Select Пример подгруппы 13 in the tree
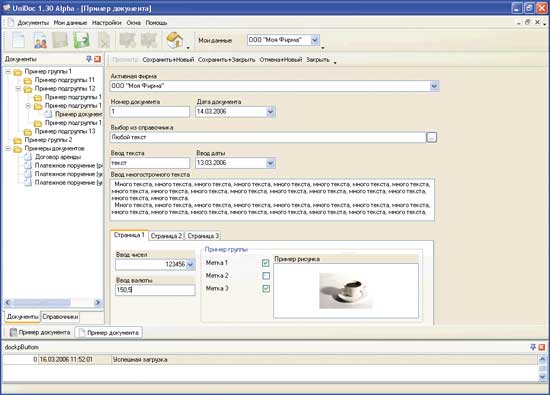Viewport: 550px width, 395px height. [x=65, y=132]
